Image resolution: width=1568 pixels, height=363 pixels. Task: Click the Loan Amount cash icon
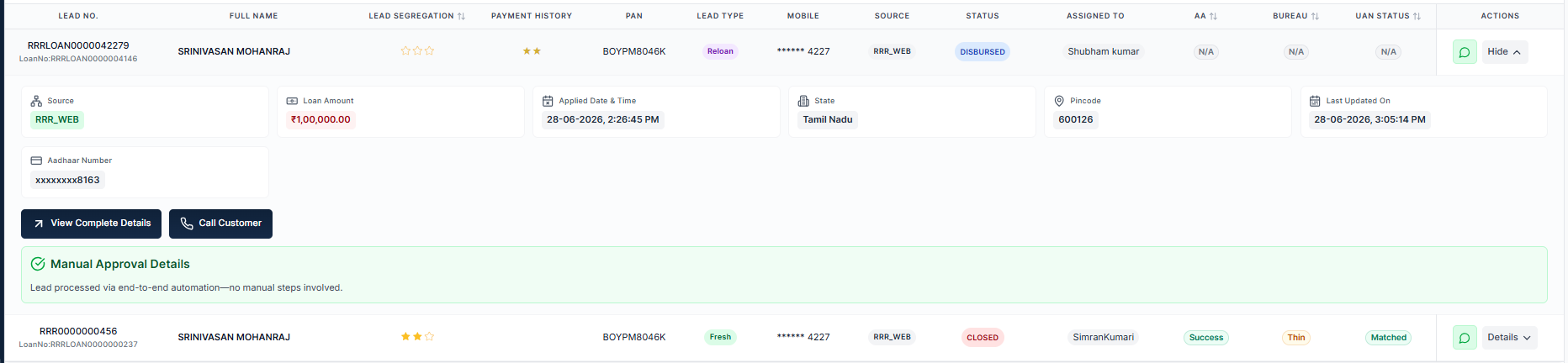292,101
